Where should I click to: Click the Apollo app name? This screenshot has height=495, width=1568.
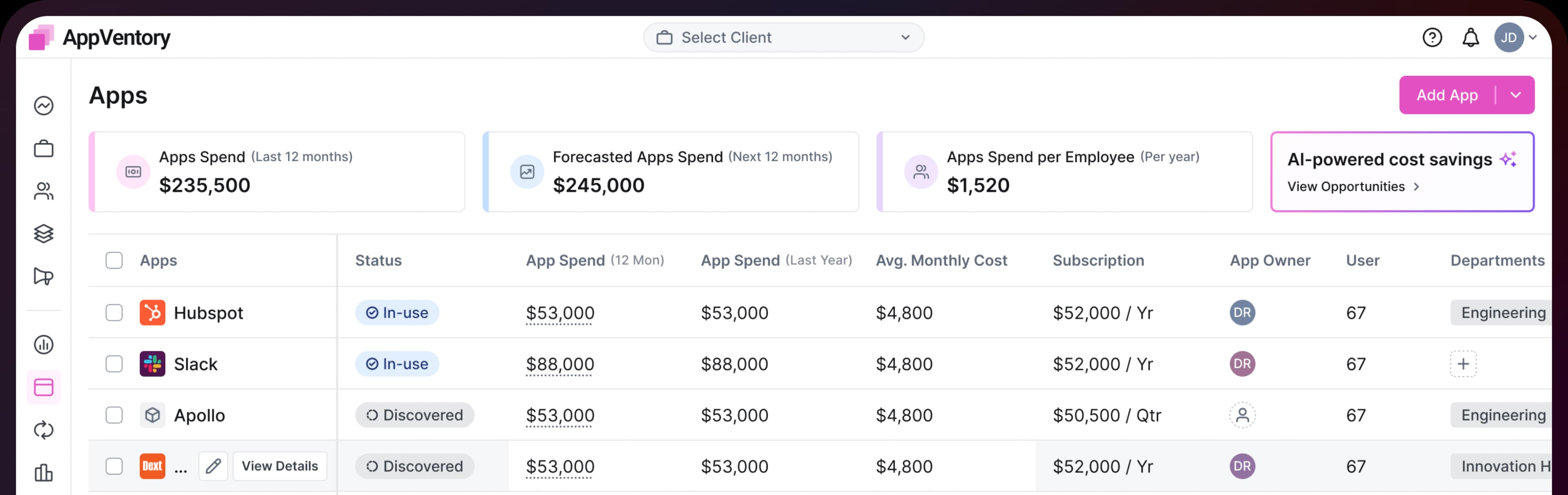pyautogui.click(x=199, y=415)
